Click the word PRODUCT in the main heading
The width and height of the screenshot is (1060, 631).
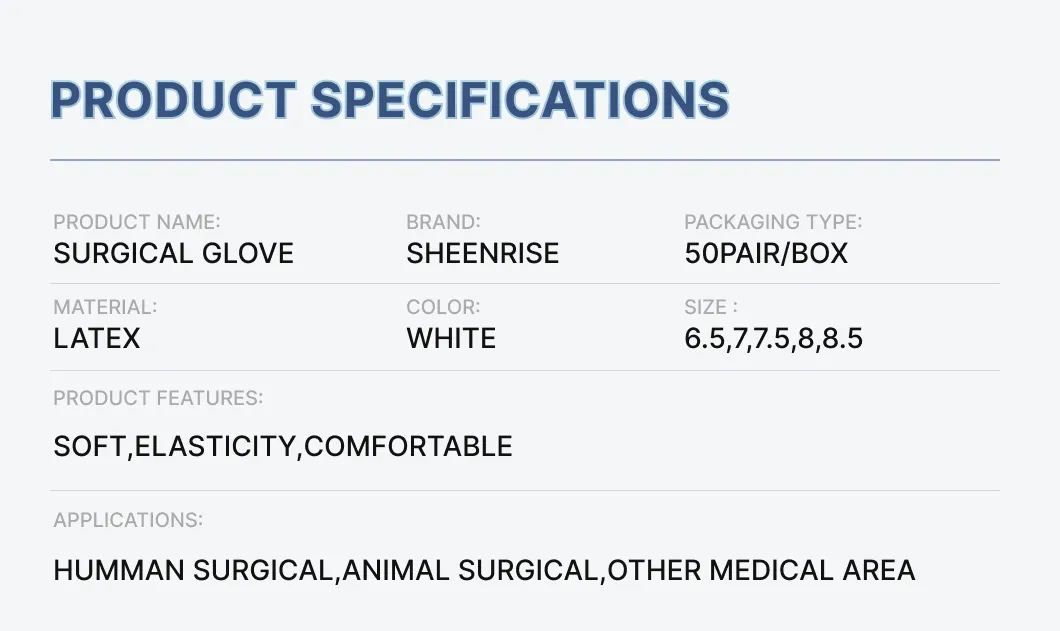[x=173, y=100]
